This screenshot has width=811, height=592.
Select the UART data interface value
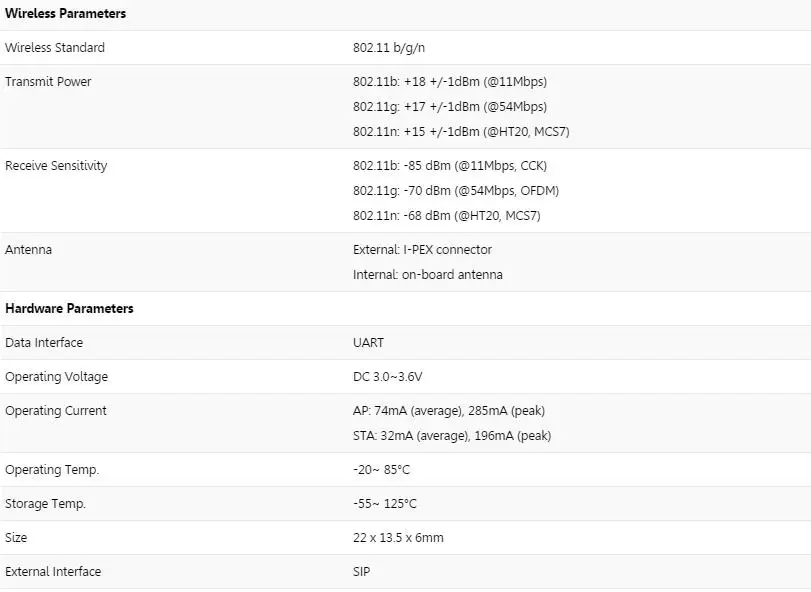368,343
